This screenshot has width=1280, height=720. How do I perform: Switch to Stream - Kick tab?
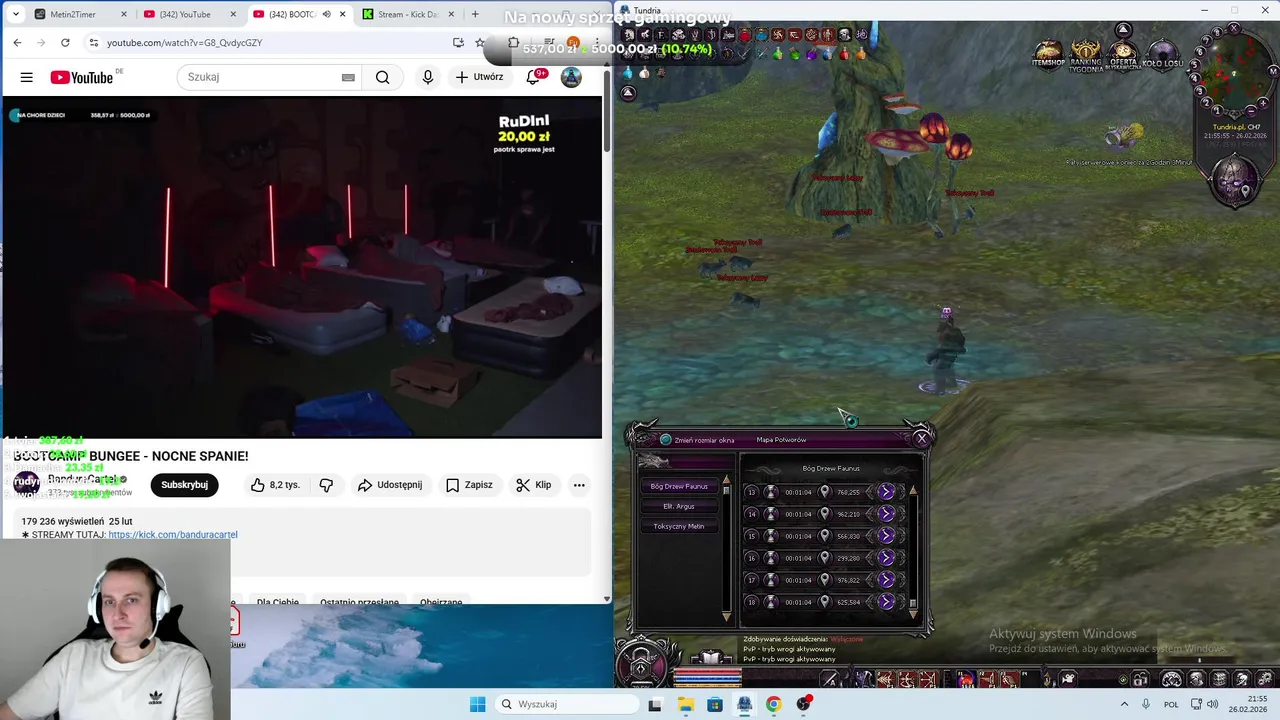point(408,14)
